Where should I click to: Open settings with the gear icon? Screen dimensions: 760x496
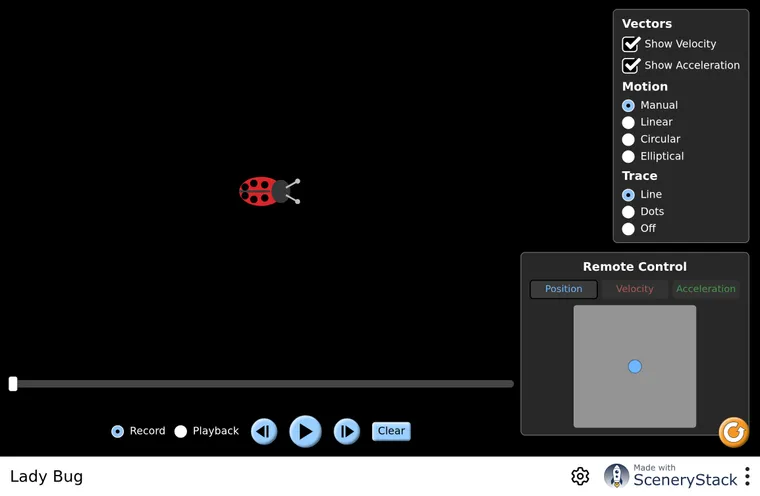click(580, 476)
